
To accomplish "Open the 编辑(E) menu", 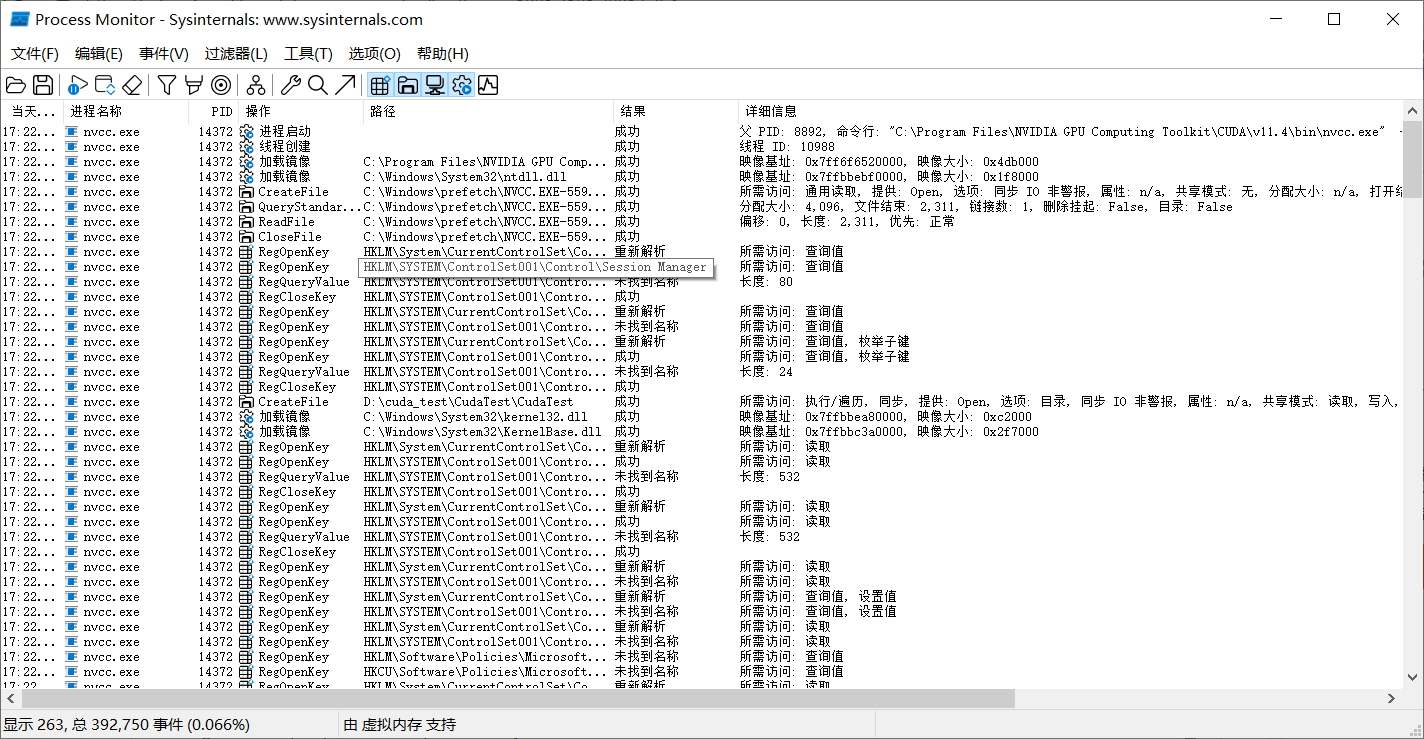I will pyautogui.click(x=99, y=54).
